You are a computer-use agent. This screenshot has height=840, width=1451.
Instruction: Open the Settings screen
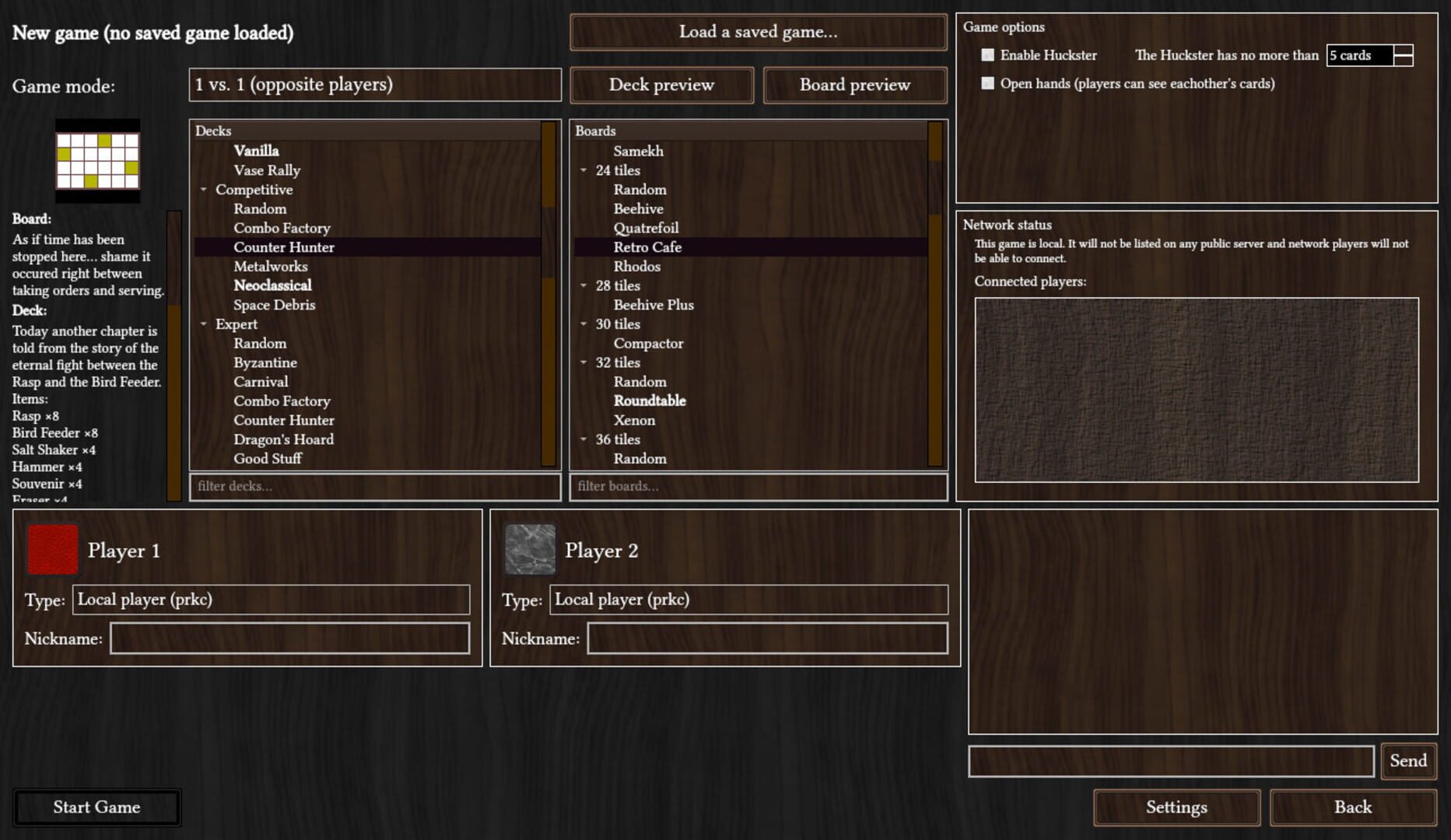(x=1176, y=807)
